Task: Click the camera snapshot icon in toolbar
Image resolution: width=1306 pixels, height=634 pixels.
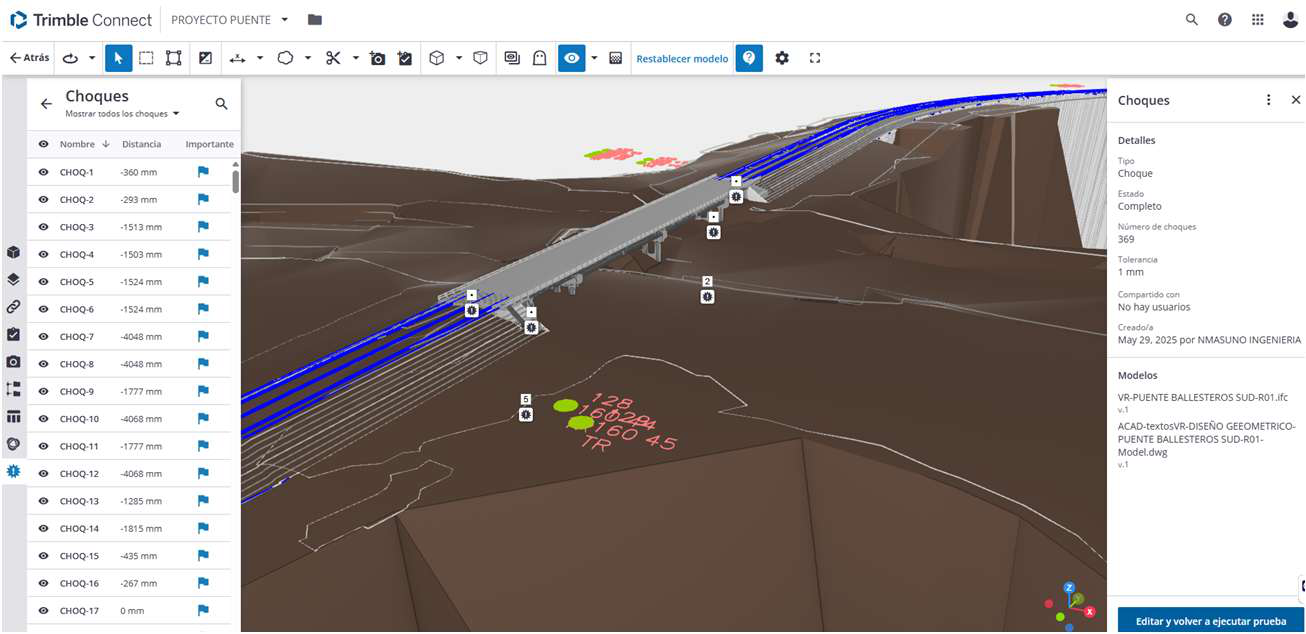Action: tap(377, 59)
